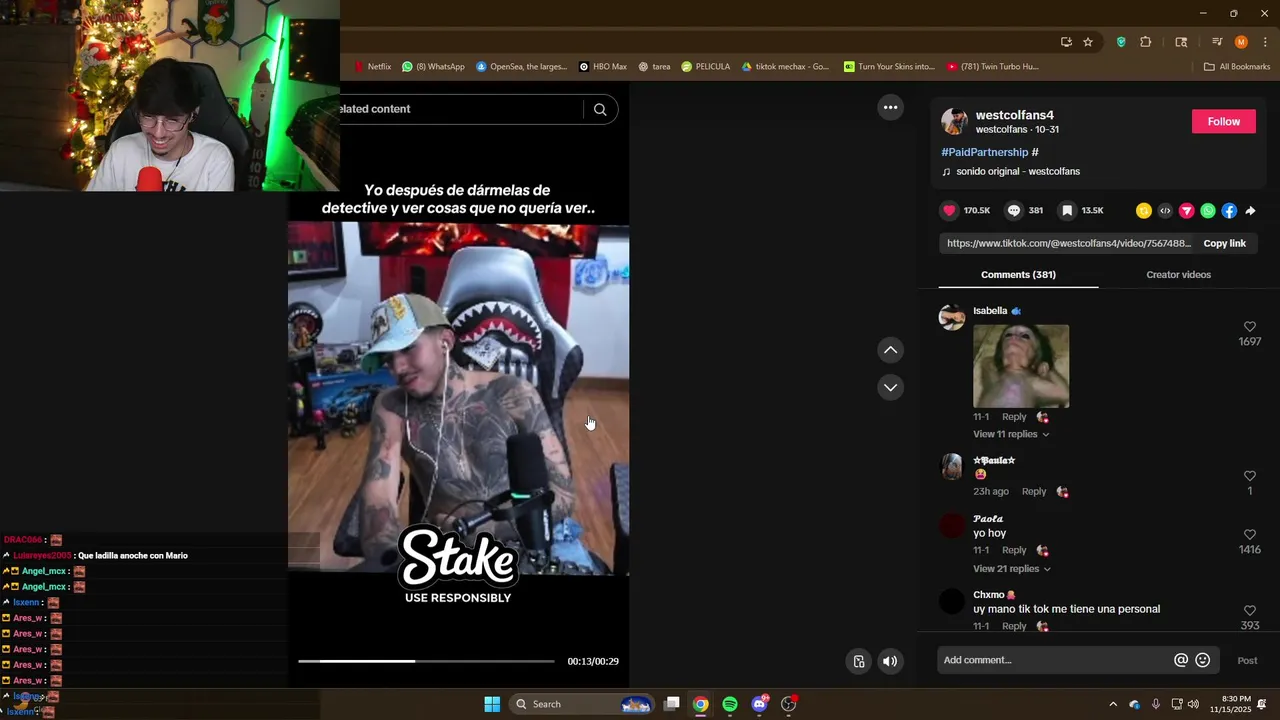Open HBO Max bookmark
Screen dimensions: 1280x720
click(x=603, y=67)
